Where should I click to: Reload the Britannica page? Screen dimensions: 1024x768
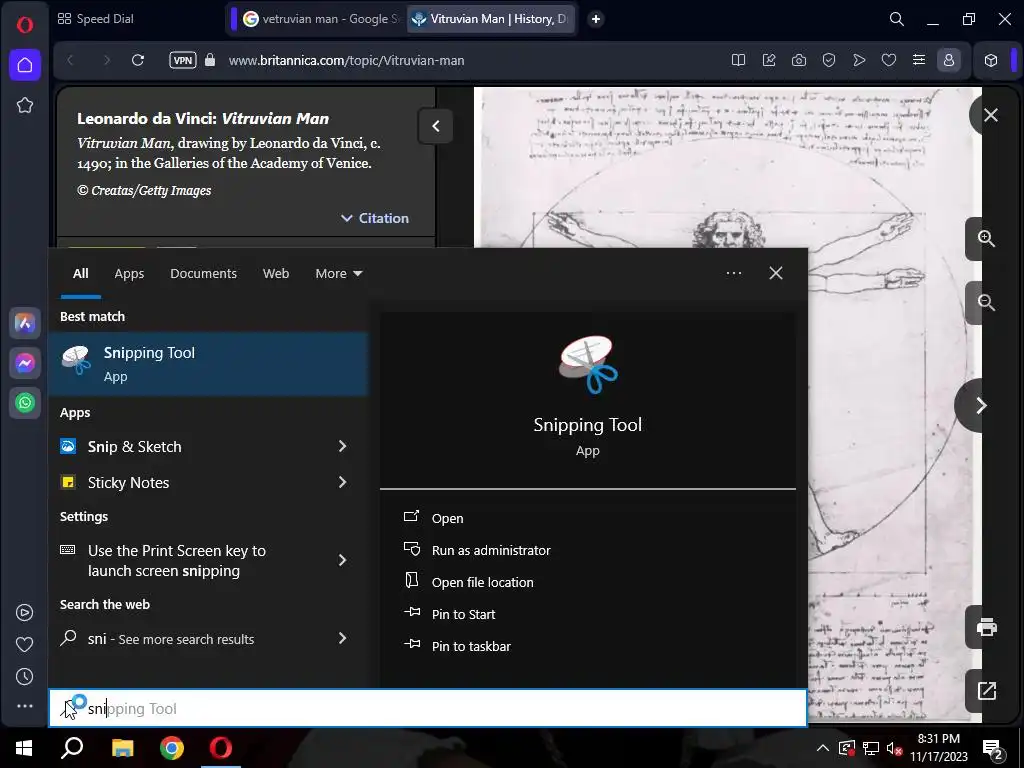tap(138, 60)
